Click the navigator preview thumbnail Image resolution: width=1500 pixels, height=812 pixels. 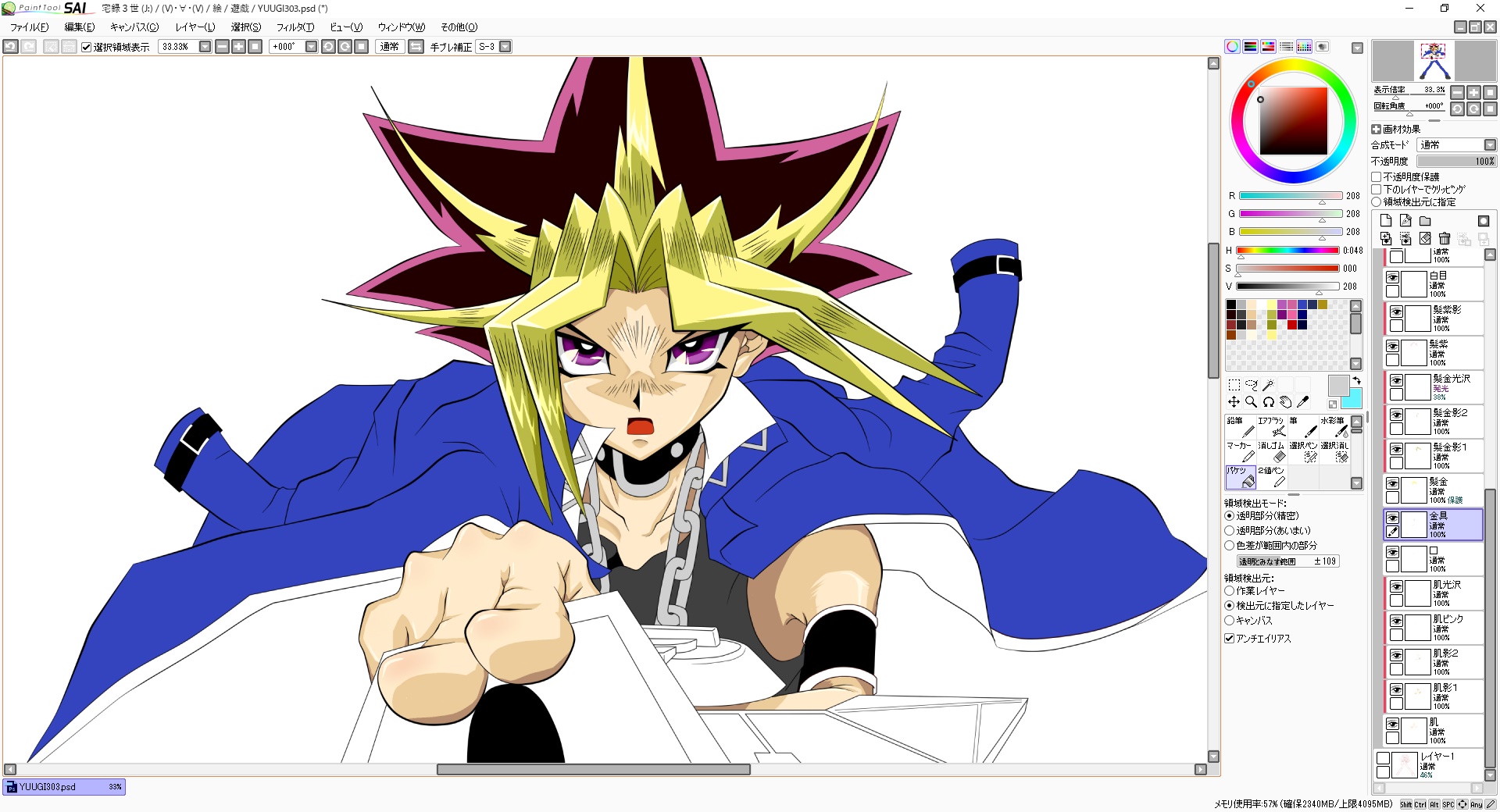click(1434, 60)
